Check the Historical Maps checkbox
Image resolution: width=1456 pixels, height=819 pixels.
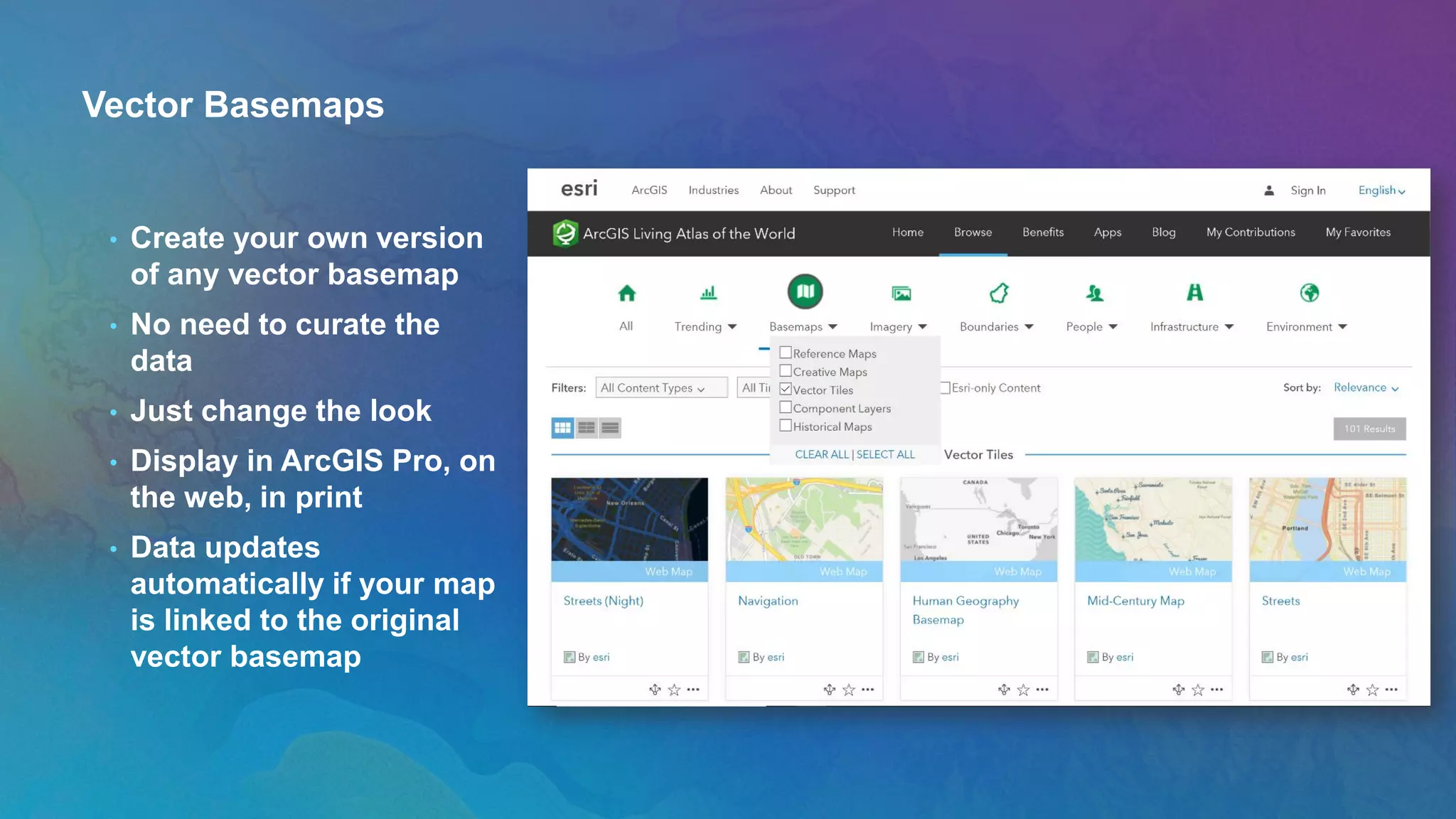(x=786, y=426)
